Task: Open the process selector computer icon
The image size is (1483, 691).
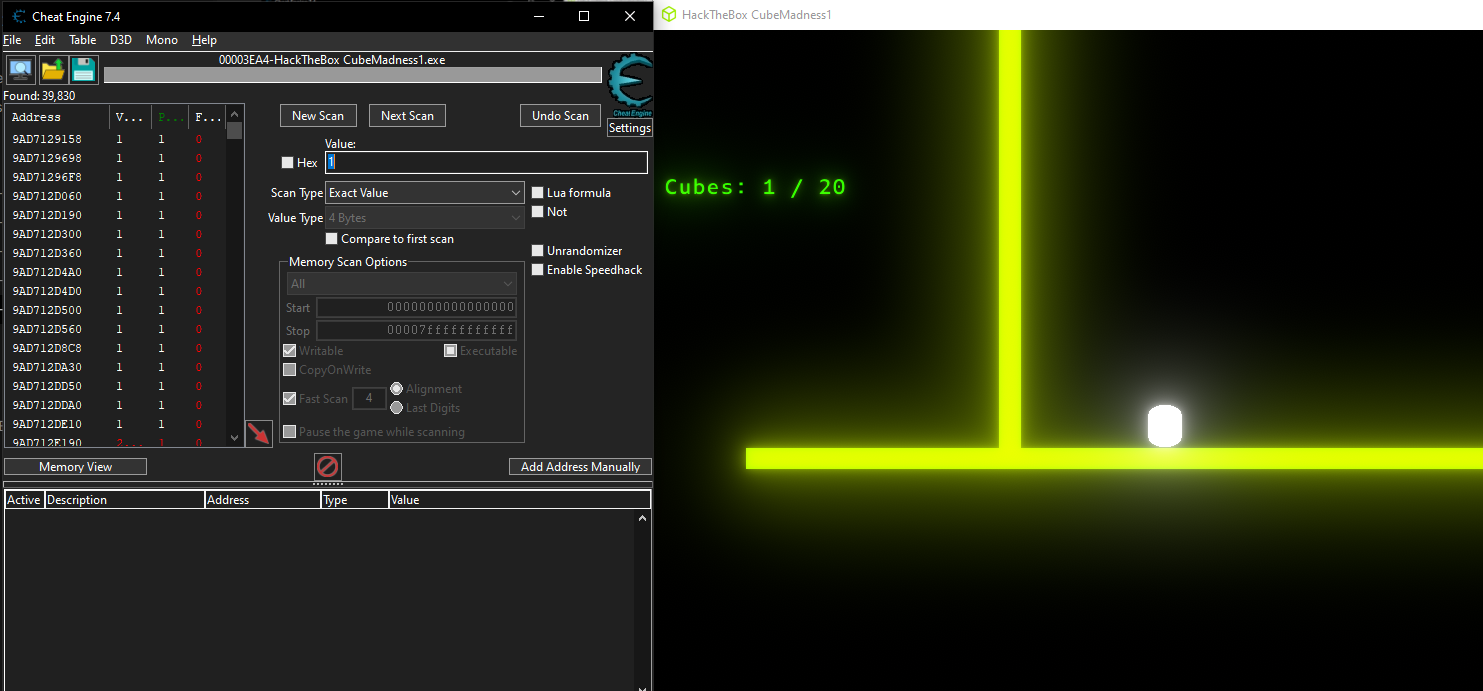Action: click(21, 70)
